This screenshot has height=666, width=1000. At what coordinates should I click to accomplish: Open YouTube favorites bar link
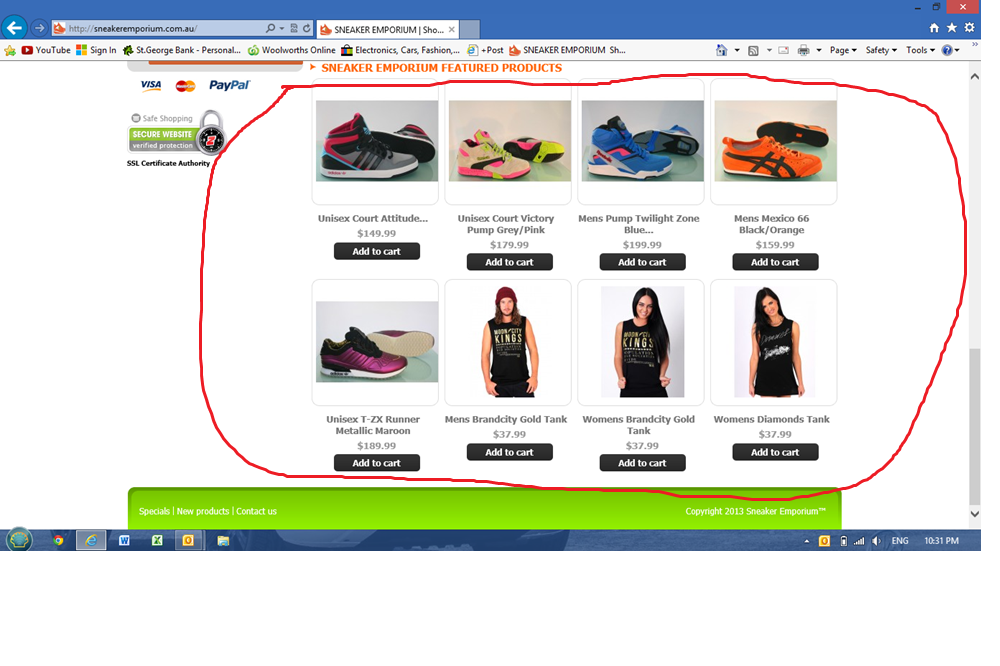(46, 50)
